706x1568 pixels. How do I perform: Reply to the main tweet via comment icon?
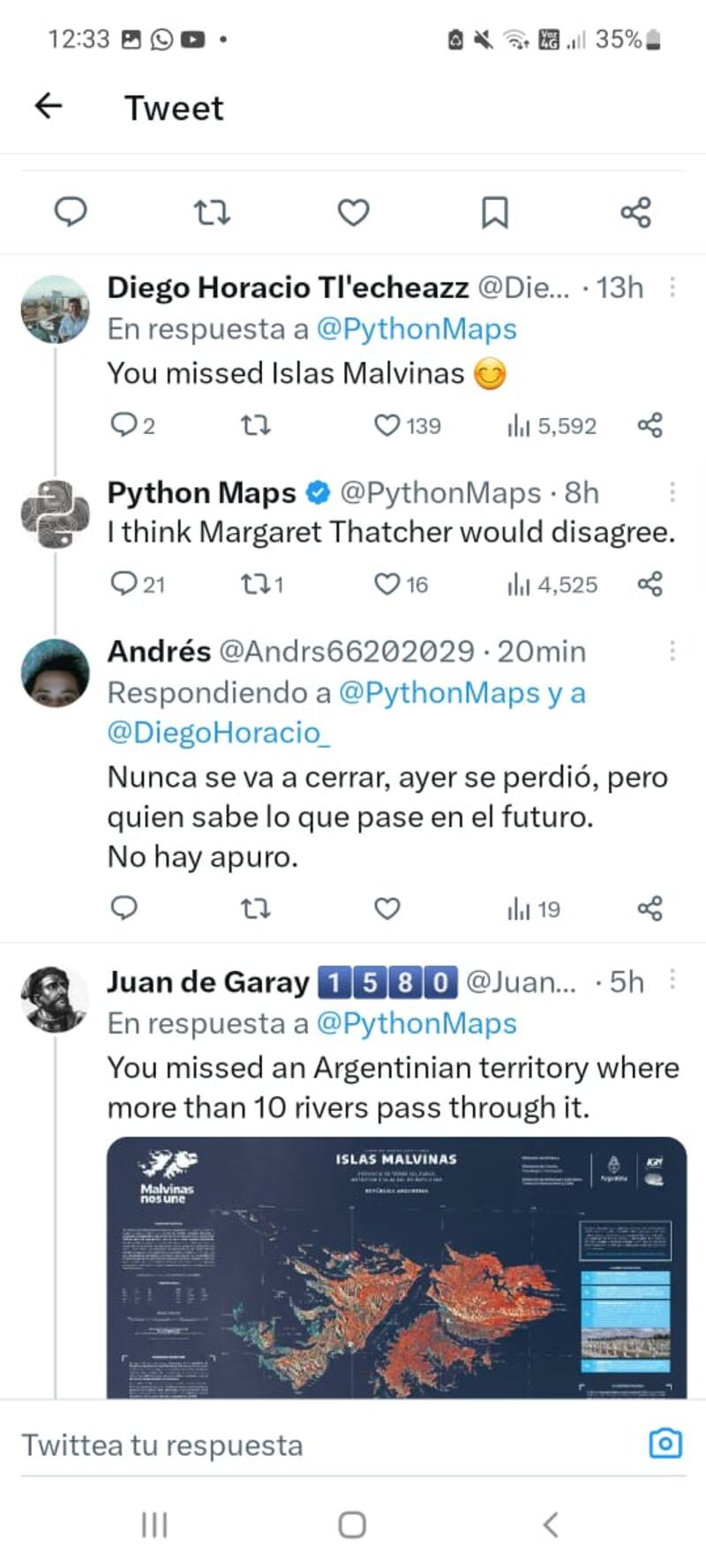click(x=71, y=213)
